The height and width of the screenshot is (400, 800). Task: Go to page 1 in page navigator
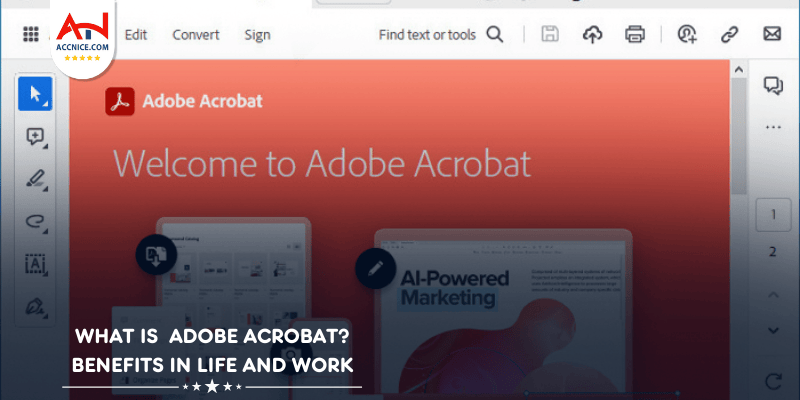click(x=773, y=214)
